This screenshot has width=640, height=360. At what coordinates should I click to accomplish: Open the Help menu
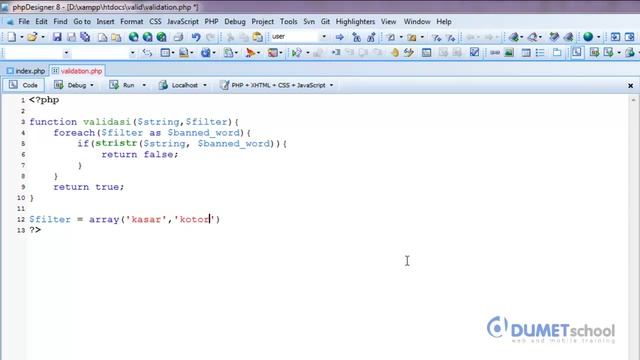point(444,22)
